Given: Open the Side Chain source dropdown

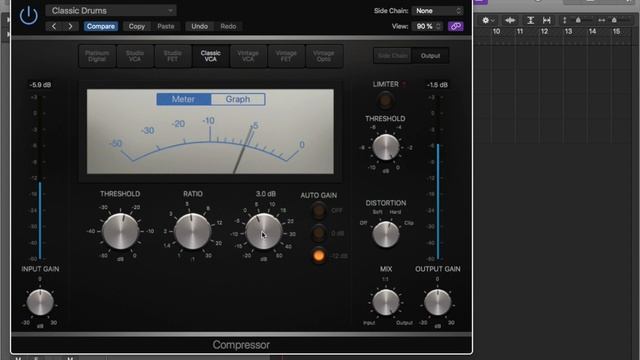Looking at the screenshot, I should pyautogui.click(x=438, y=11).
